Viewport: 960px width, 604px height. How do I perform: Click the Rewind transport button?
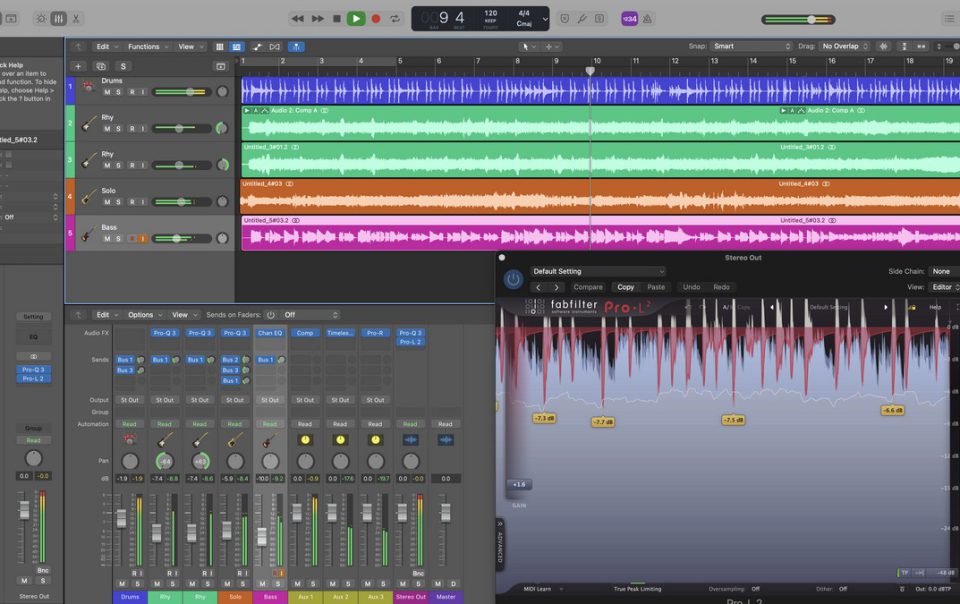[x=297, y=18]
